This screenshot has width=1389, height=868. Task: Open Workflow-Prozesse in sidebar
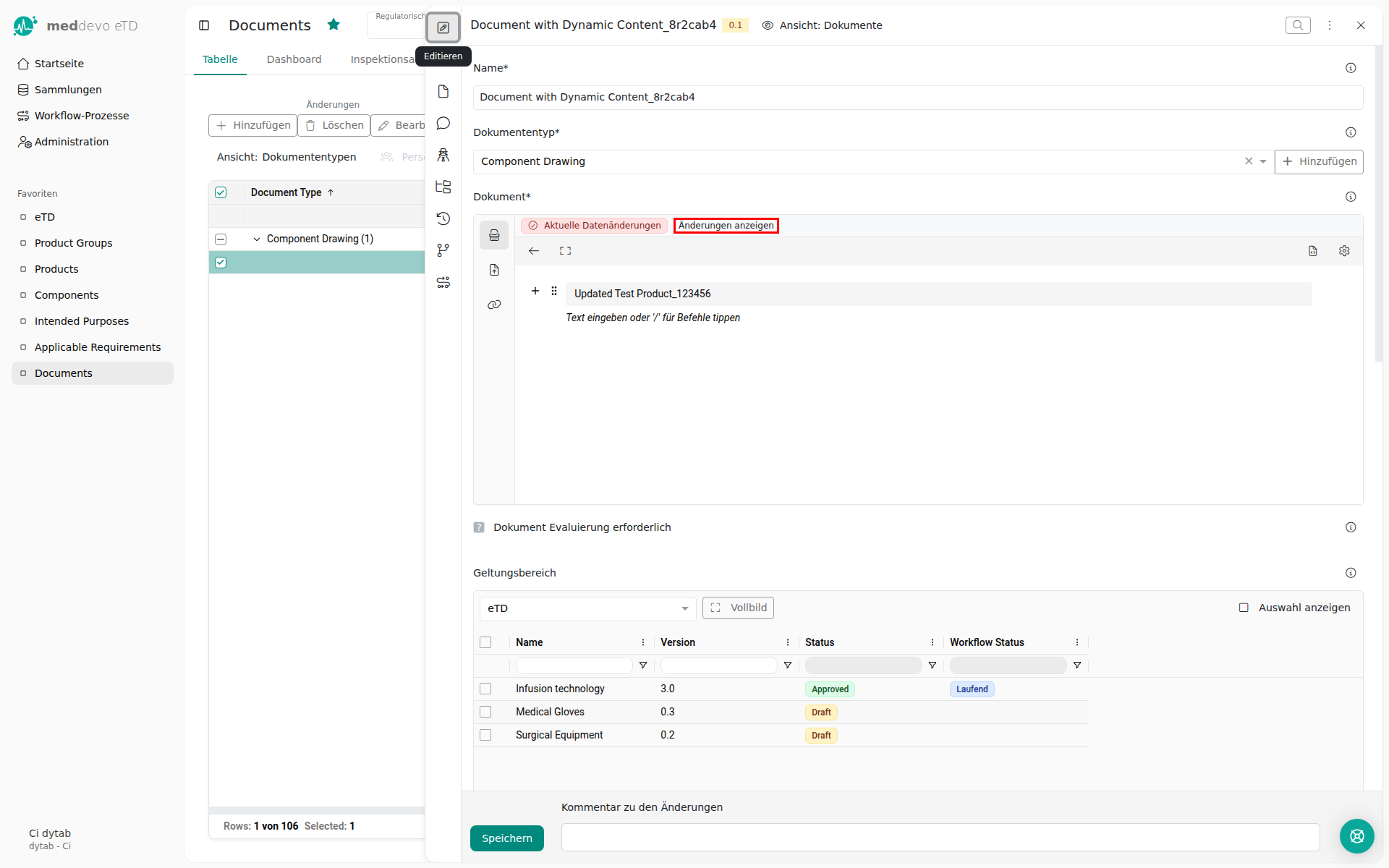click(x=81, y=116)
